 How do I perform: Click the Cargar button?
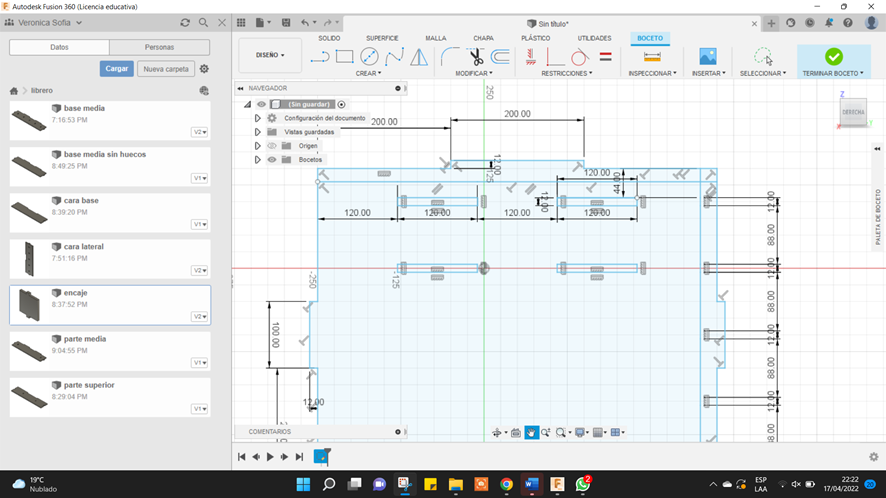(116, 69)
